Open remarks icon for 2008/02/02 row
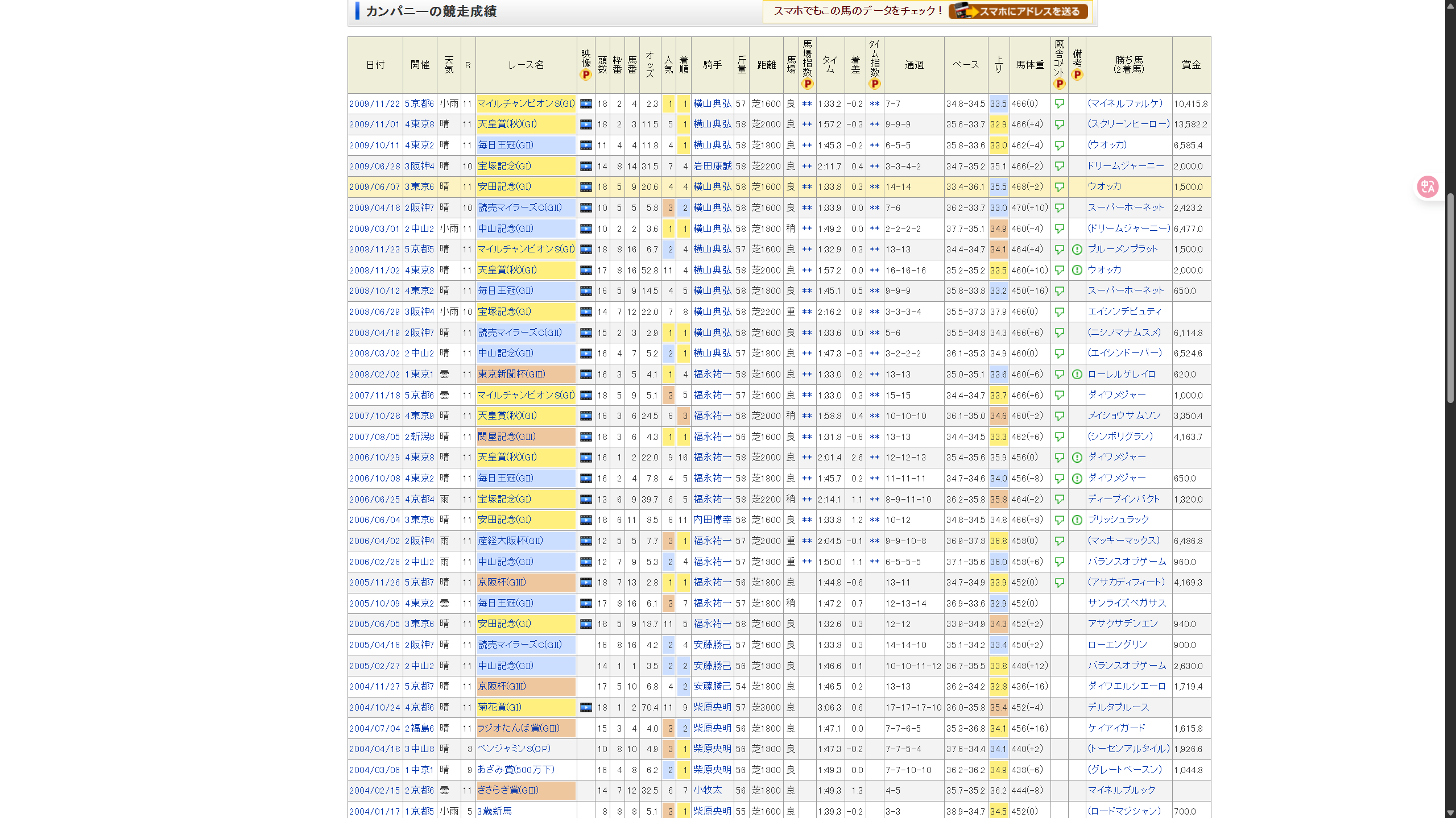The image size is (1456, 818). [1077, 375]
